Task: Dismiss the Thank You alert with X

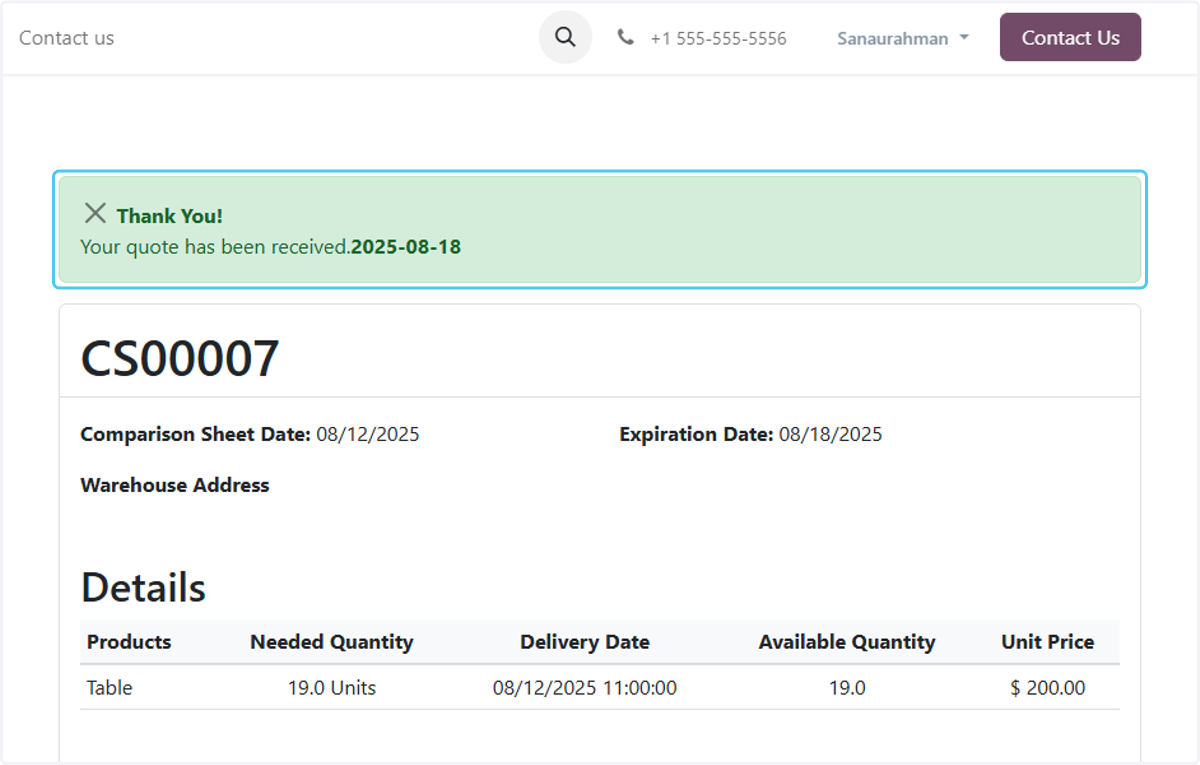Action: [x=95, y=213]
